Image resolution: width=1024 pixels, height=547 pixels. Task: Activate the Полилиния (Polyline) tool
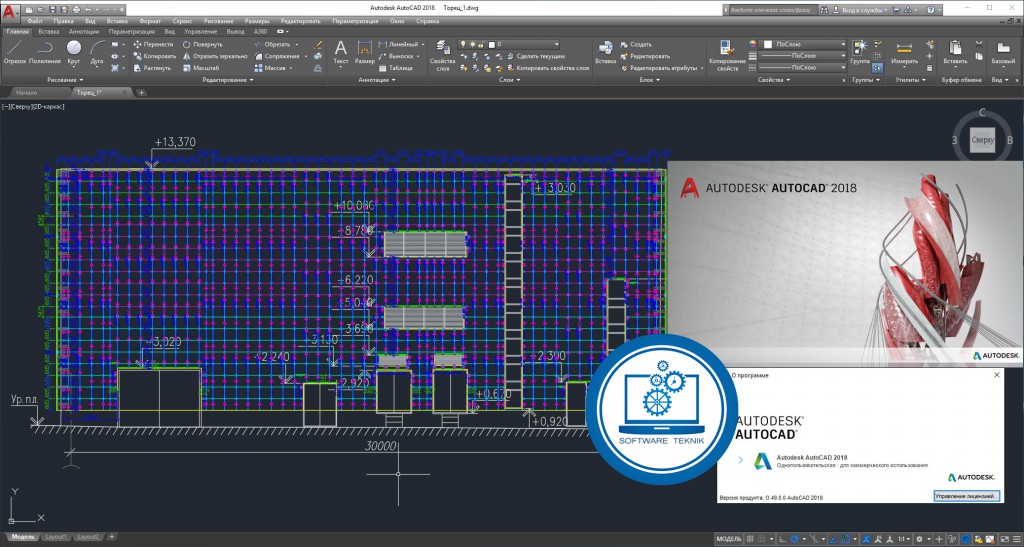click(44, 50)
